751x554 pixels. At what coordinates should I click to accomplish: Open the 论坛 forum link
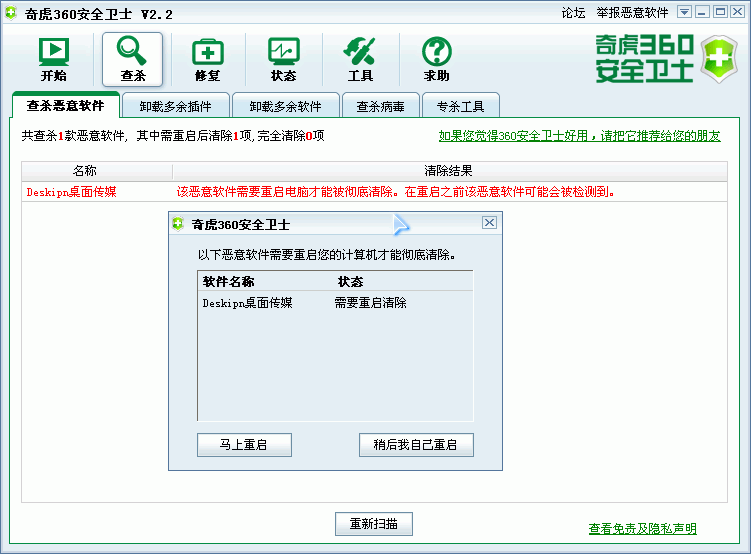point(573,13)
